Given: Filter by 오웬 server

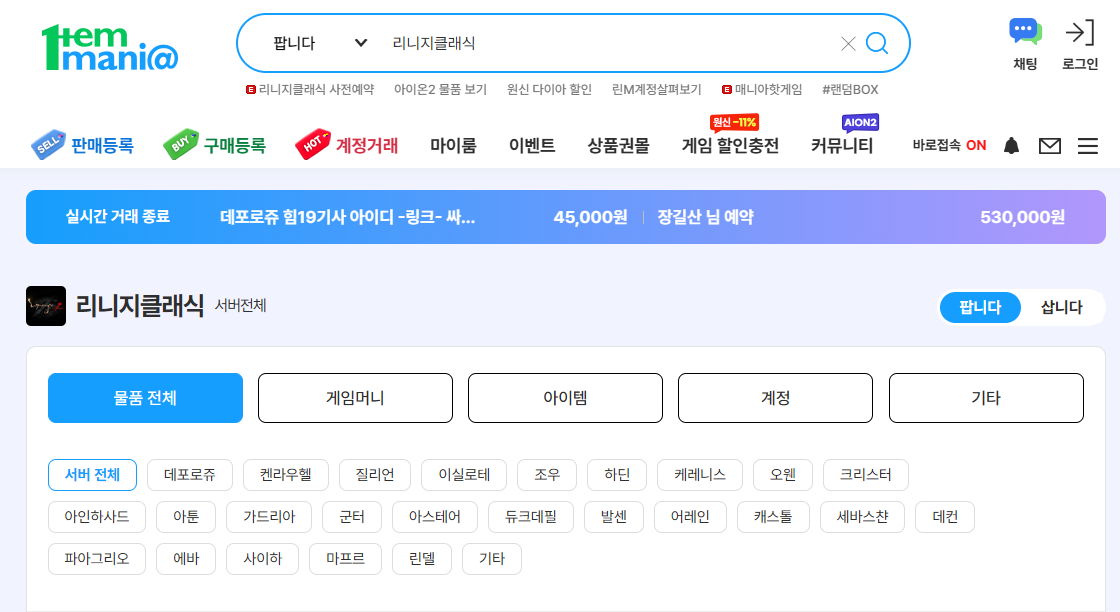Looking at the screenshot, I should coord(783,475).
